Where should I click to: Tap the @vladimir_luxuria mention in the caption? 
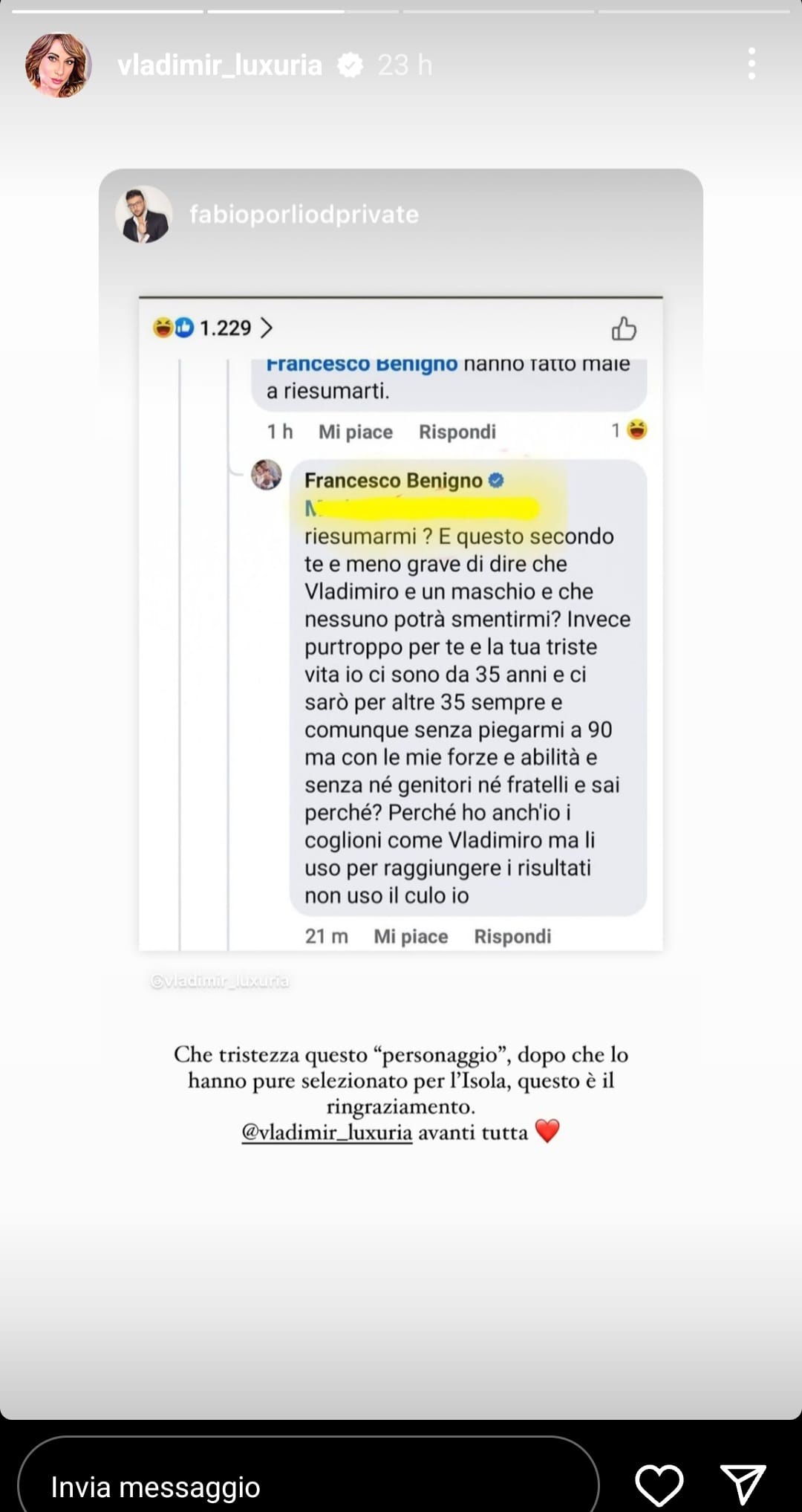click(327, 1132)
